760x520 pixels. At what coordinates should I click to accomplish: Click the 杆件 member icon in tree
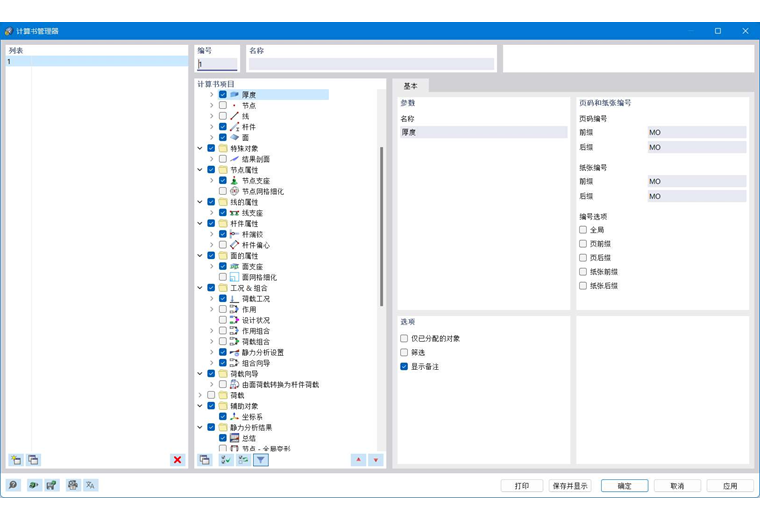tap(235, 127)
